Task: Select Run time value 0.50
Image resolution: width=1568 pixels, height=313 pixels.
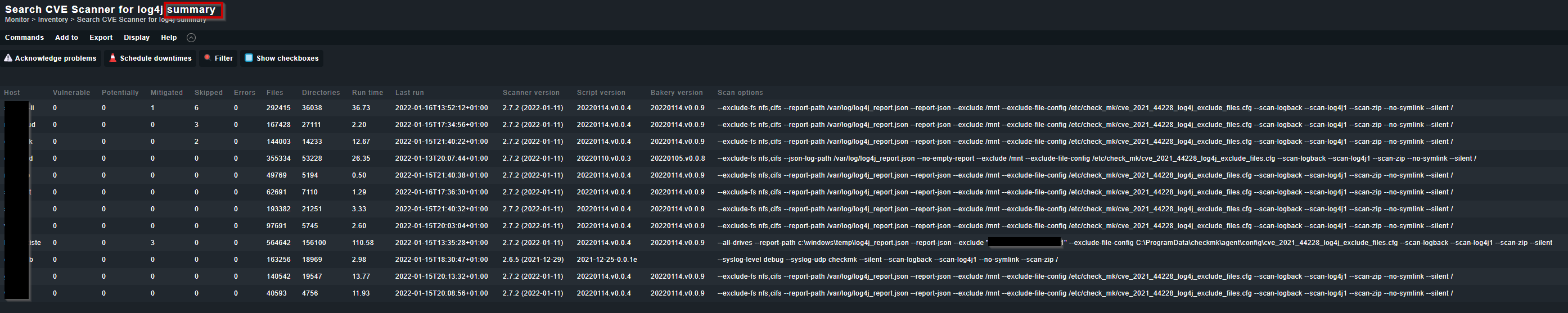Action: pos(359,176)
